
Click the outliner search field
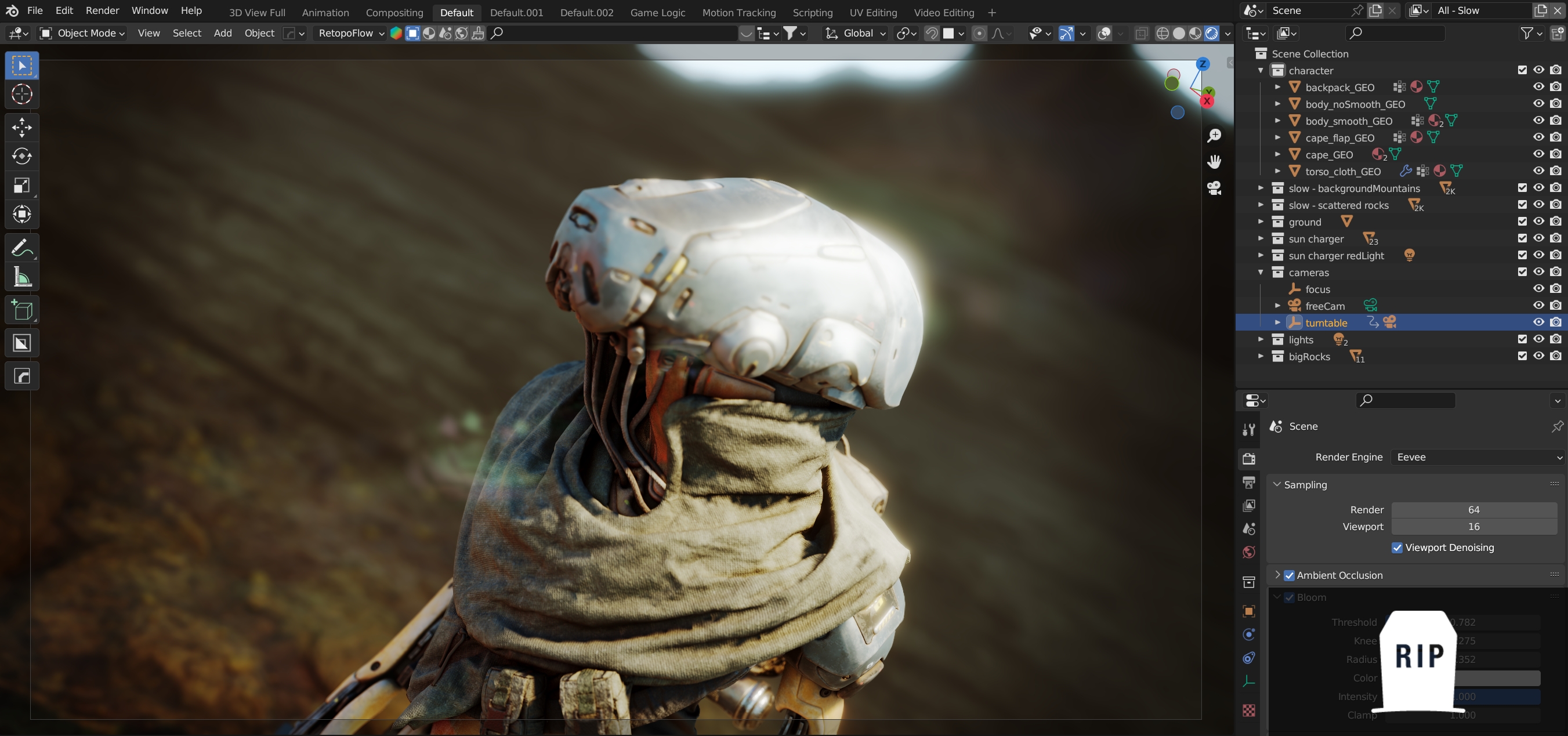click(1395, 34)
